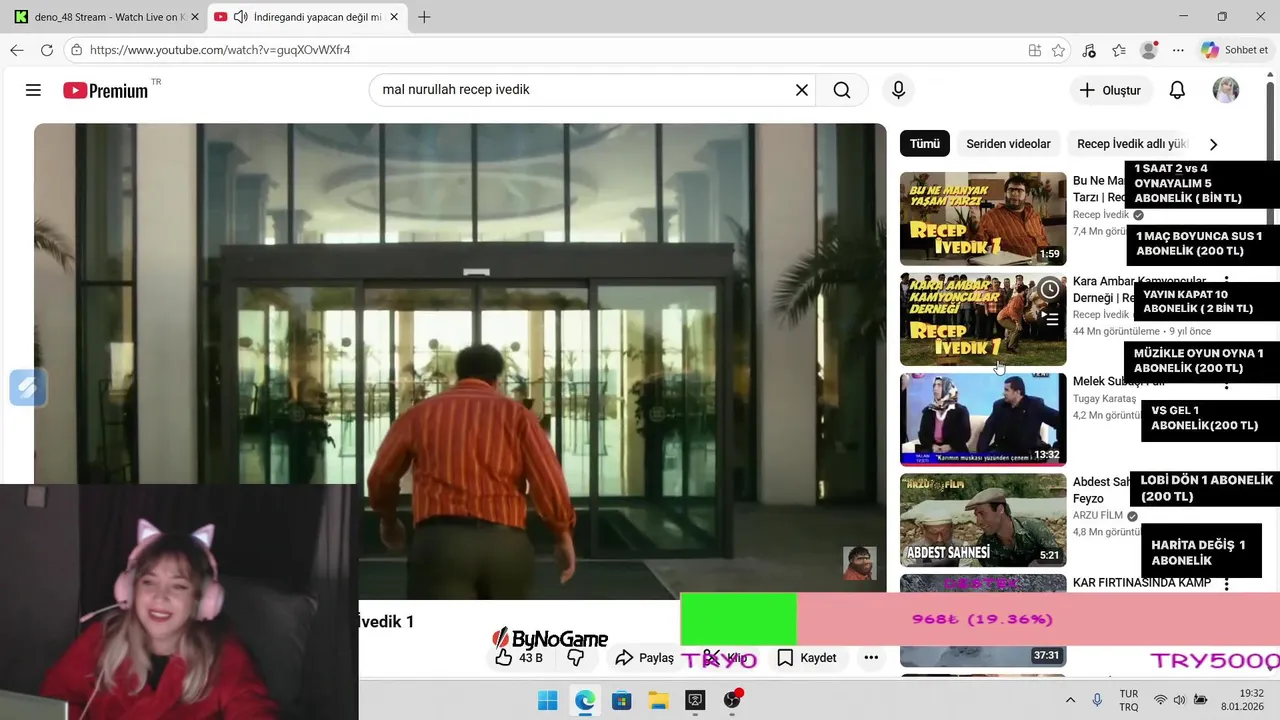Viewport: 1280px width, 720px height.
Task: Start voice search with the microphone
Action: pyautogui.click(x=898, y=90)
